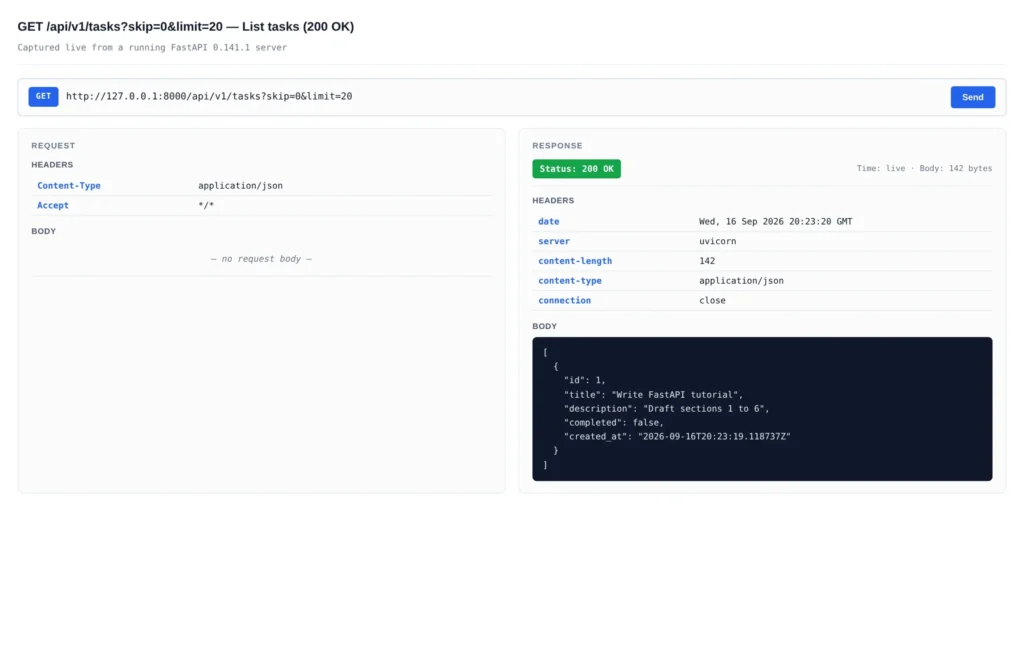Click the "description" line in JSON body
This screenshot has width=1024, height=658.
coord(666,409)
